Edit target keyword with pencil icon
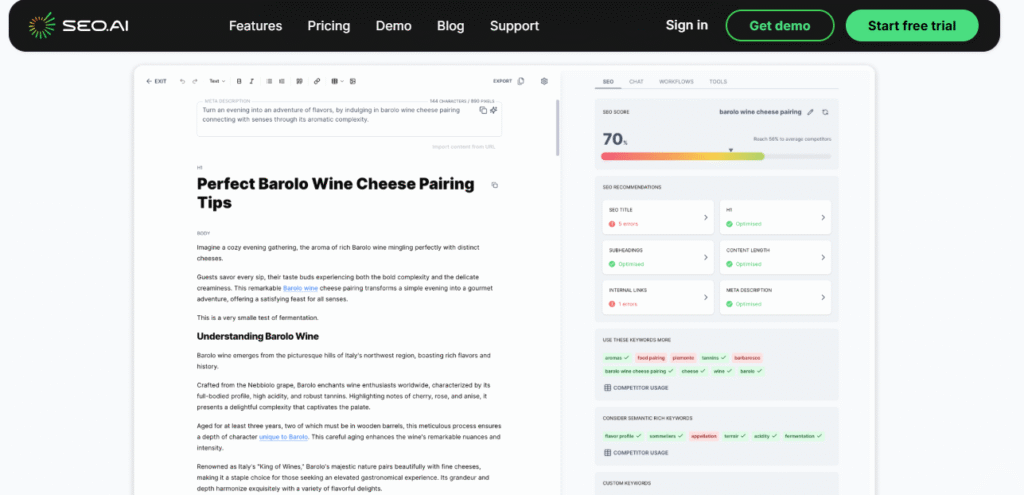Screen dimensions: 1024x495 [811, 112]
